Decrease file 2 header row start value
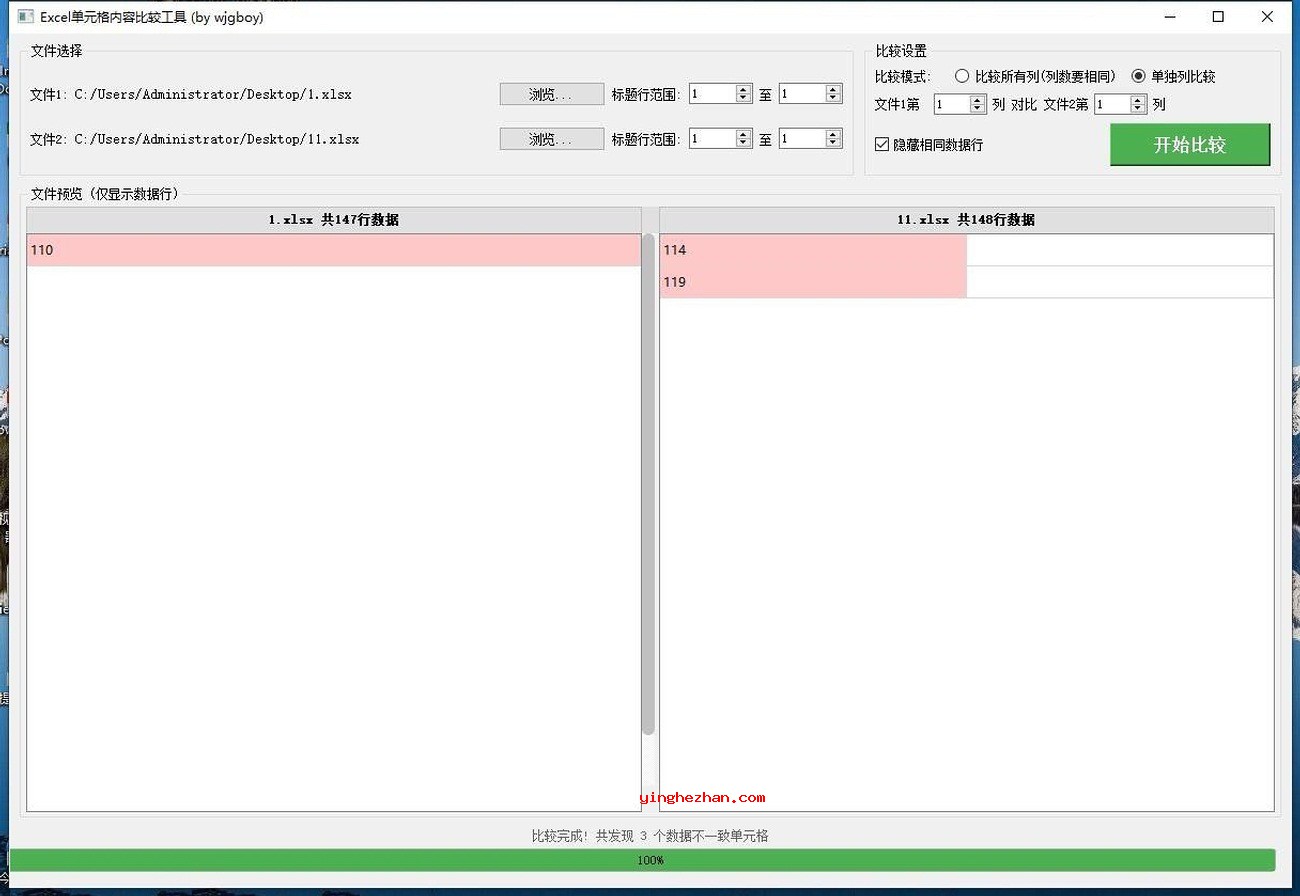1300x896 pixels. click(x=743, y=144)
